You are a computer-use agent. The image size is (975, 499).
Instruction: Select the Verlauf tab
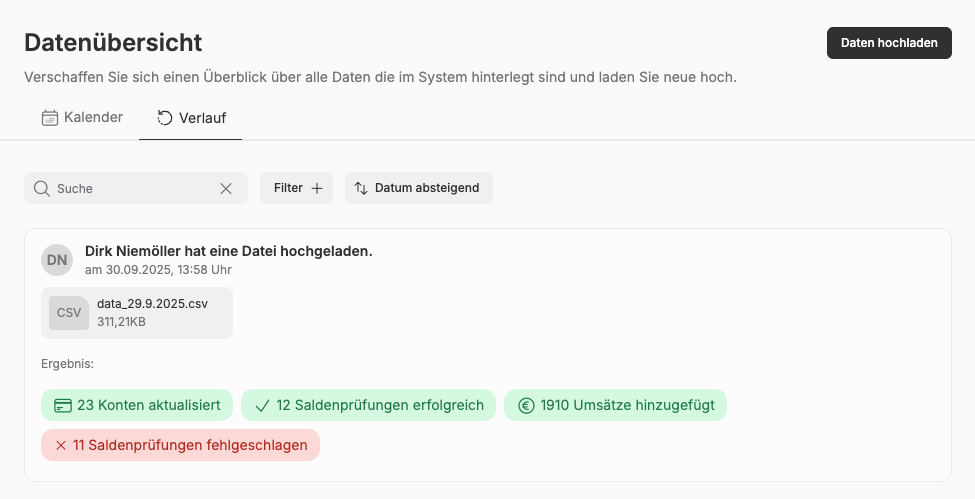tap(191, 118)
